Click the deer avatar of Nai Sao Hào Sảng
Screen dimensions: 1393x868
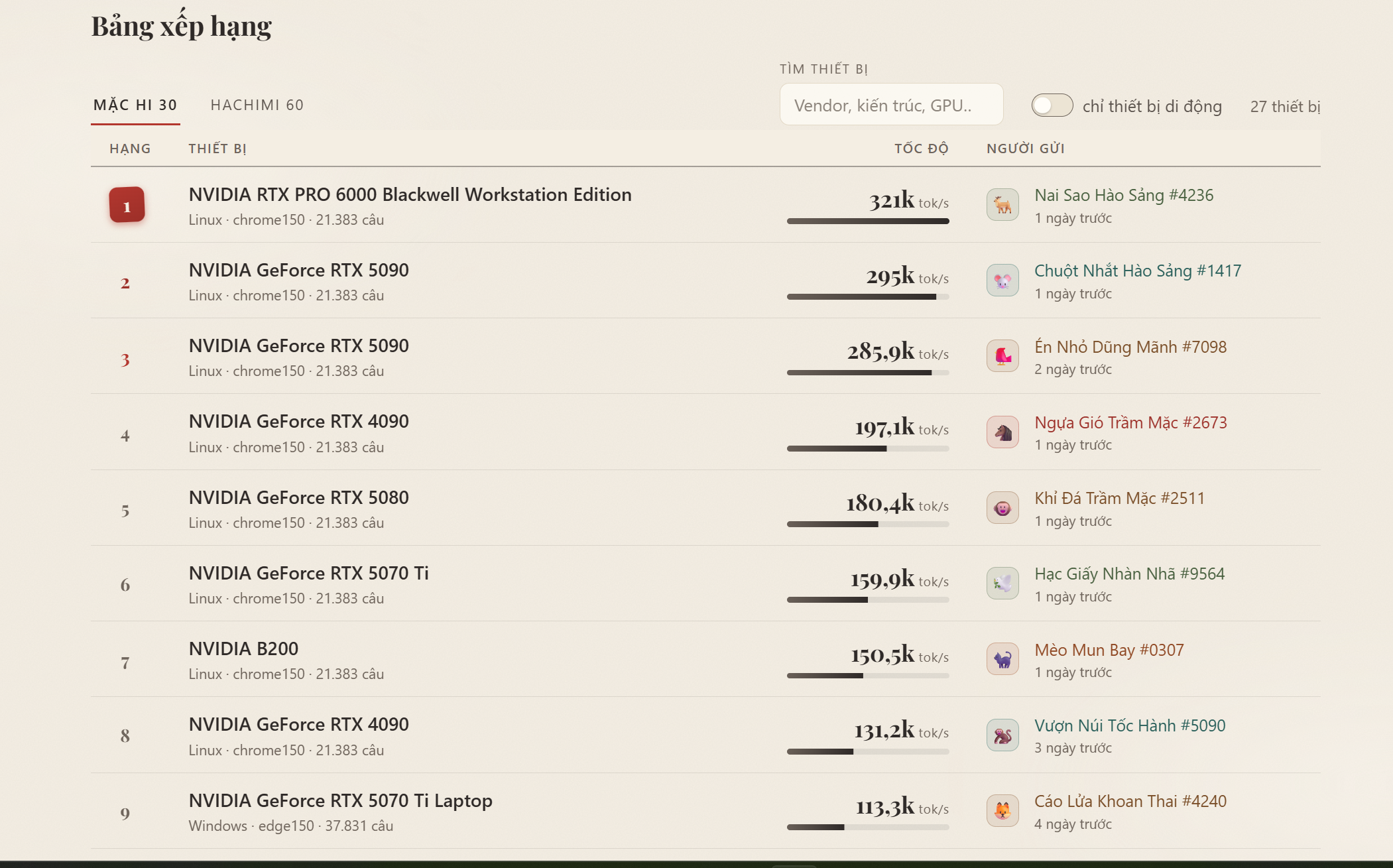1002,205
